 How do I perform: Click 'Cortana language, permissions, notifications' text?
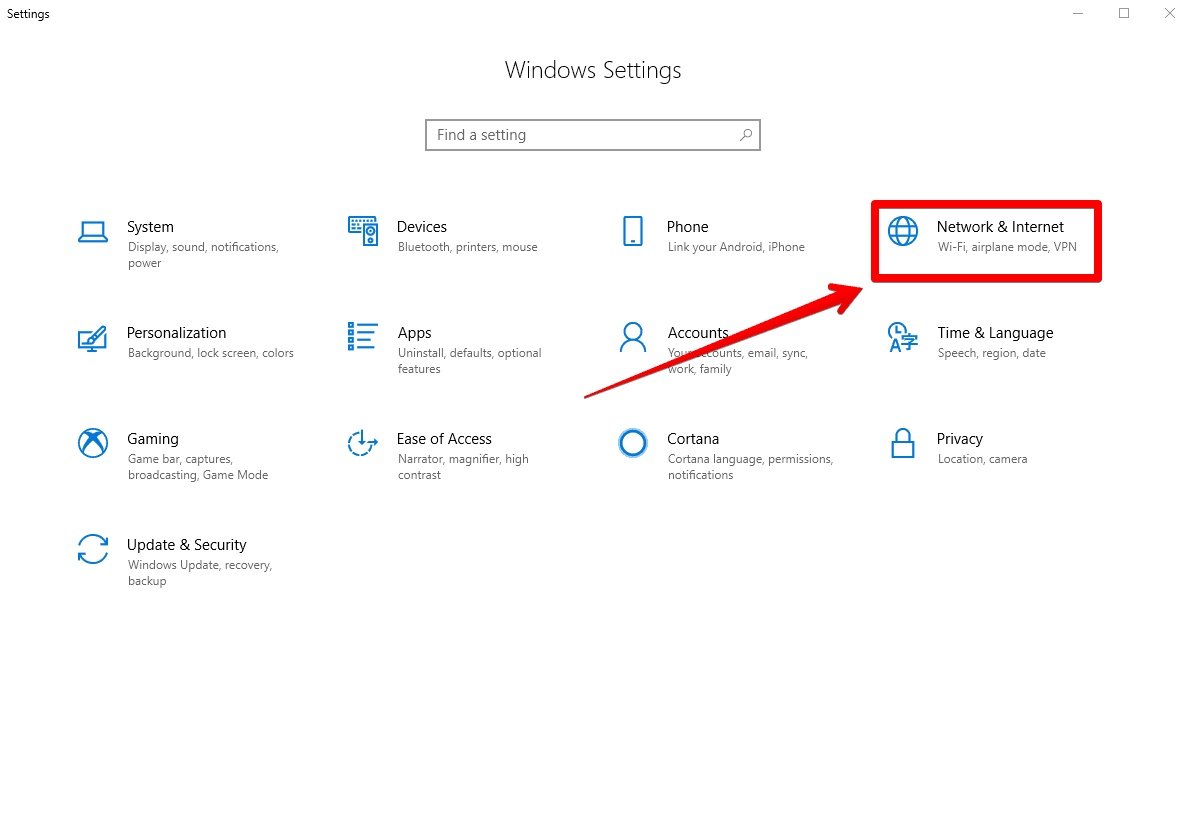point(750,467)
